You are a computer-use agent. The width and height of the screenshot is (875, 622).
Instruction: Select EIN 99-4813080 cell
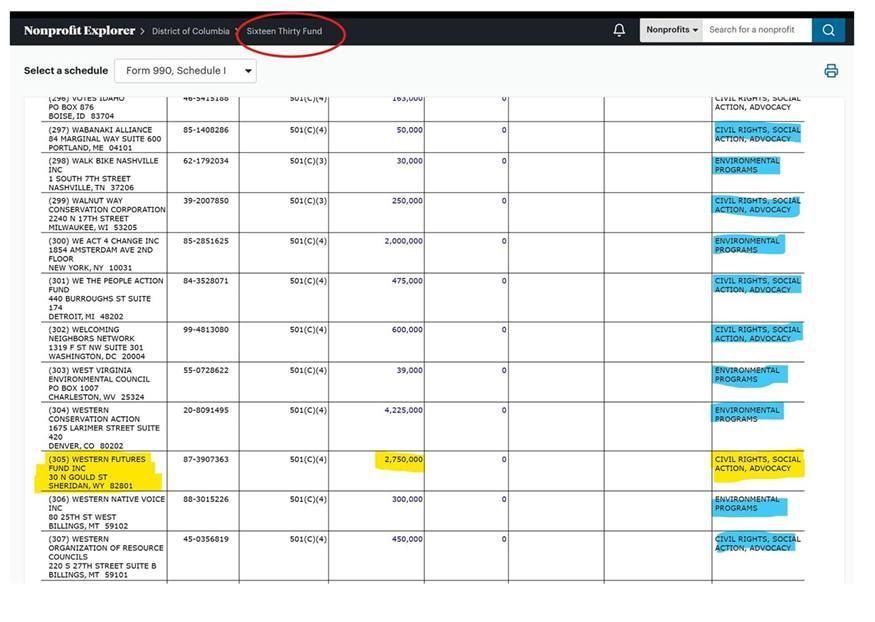[205, 330]
